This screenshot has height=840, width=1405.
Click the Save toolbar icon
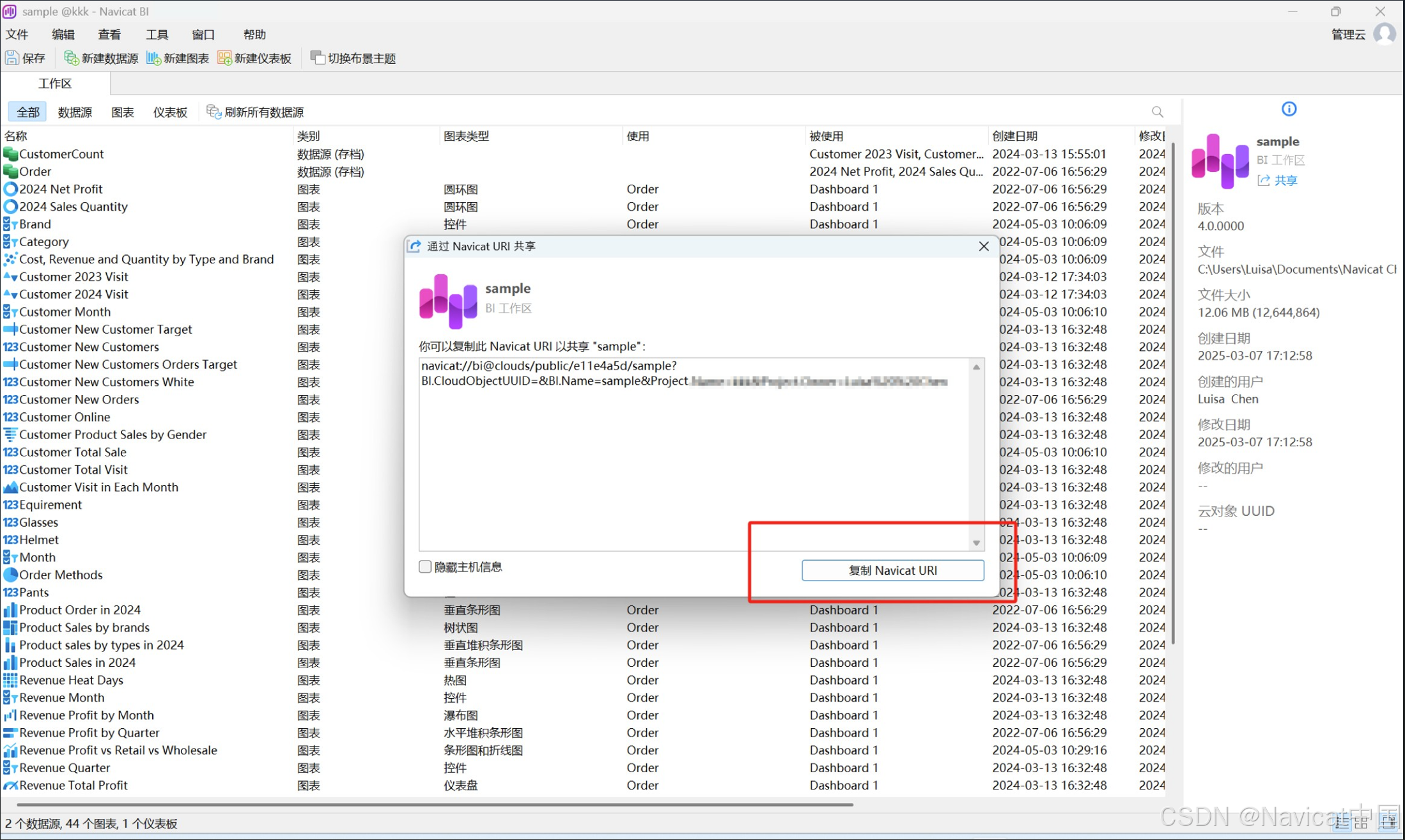12,58
